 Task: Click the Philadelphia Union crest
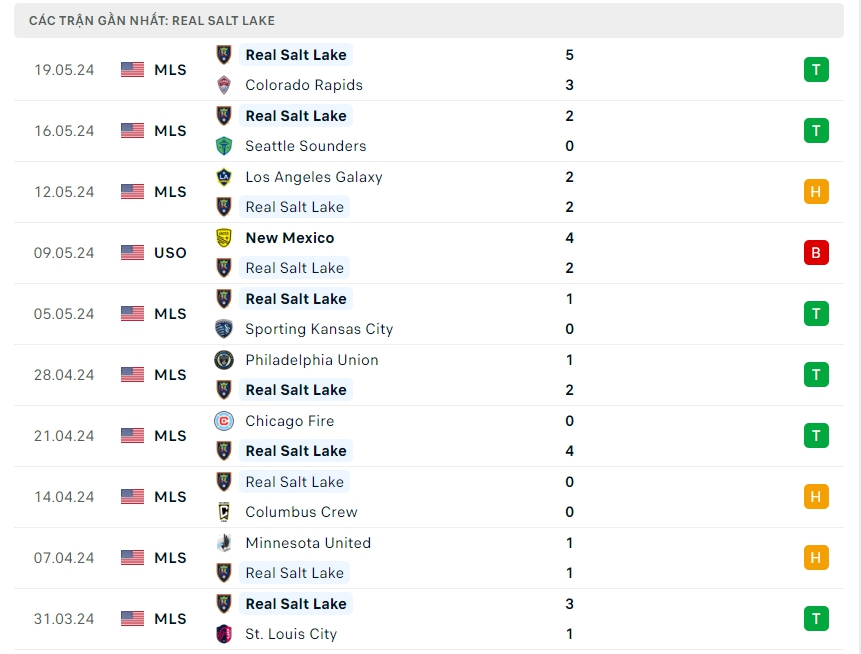[x=224, y=360]
